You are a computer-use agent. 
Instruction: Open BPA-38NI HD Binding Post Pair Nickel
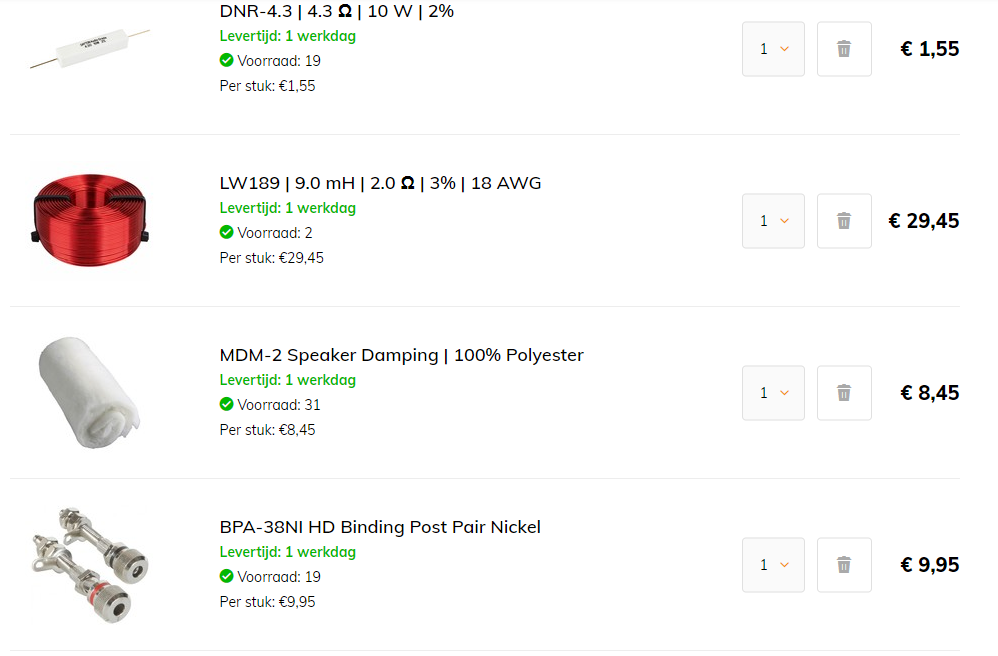[x=380, y=527]
